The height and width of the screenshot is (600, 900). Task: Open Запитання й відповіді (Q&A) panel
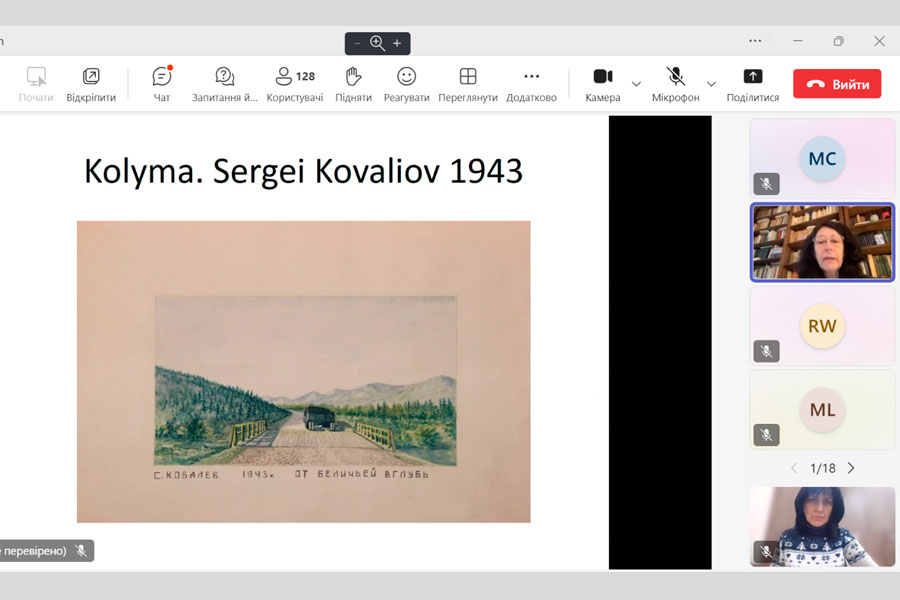click(225, 78)
